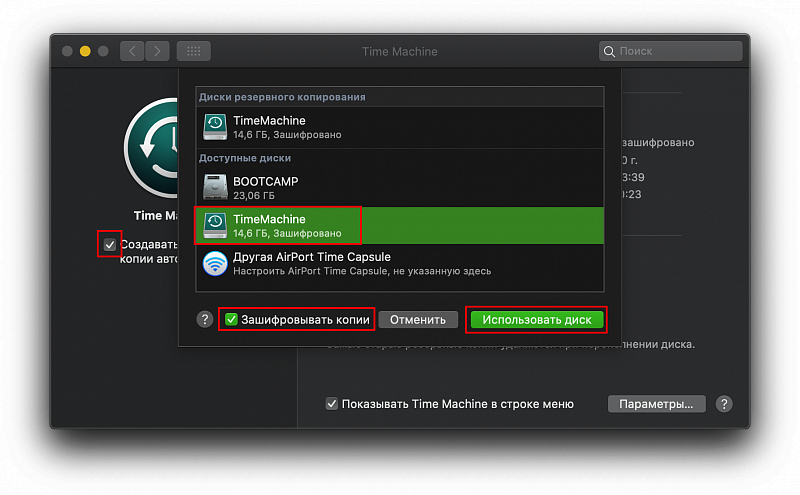
Task: Open help button beside Параметры
Action: pos(723,404)
